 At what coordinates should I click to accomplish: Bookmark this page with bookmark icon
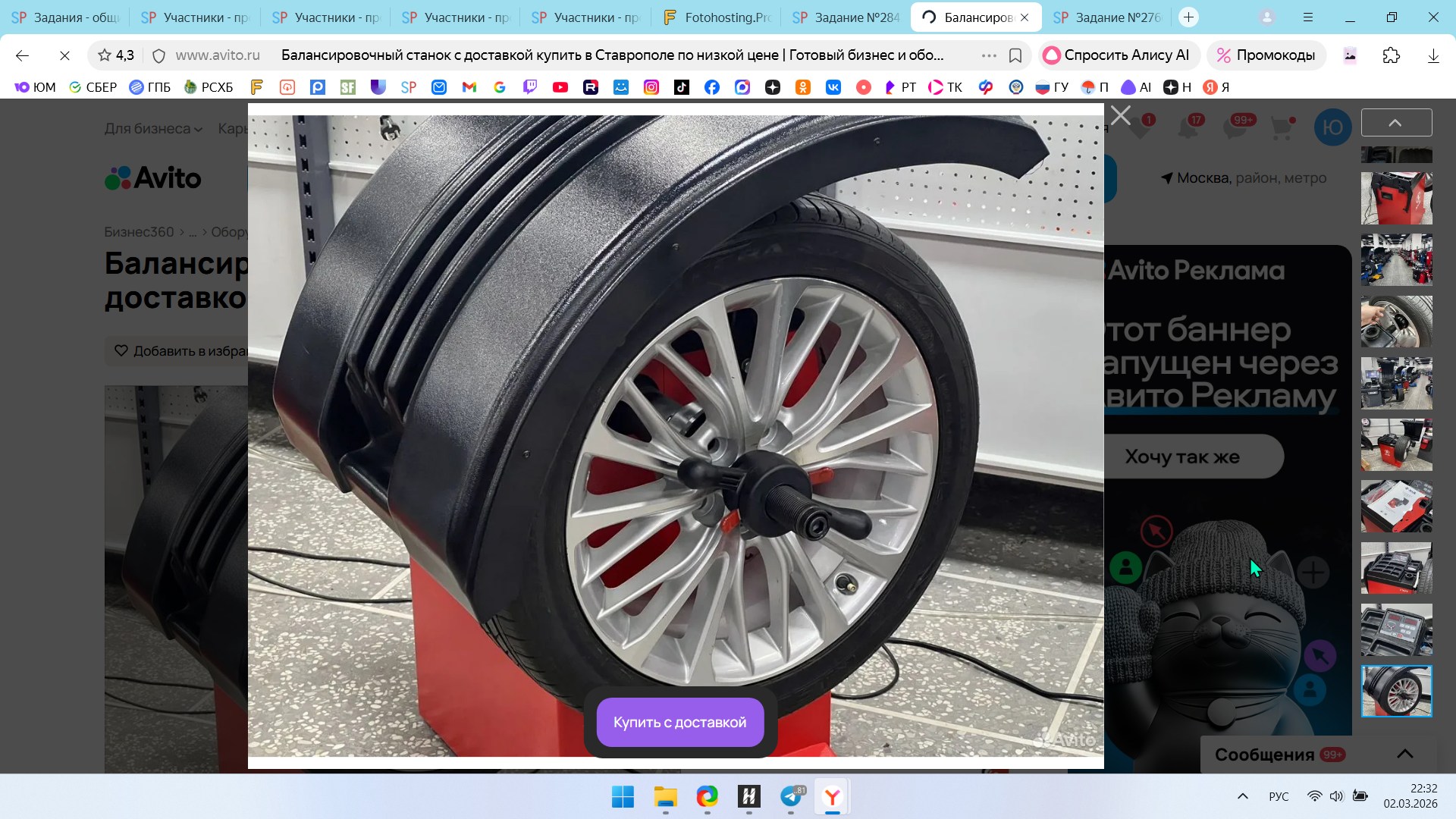tap(1015, 55)
